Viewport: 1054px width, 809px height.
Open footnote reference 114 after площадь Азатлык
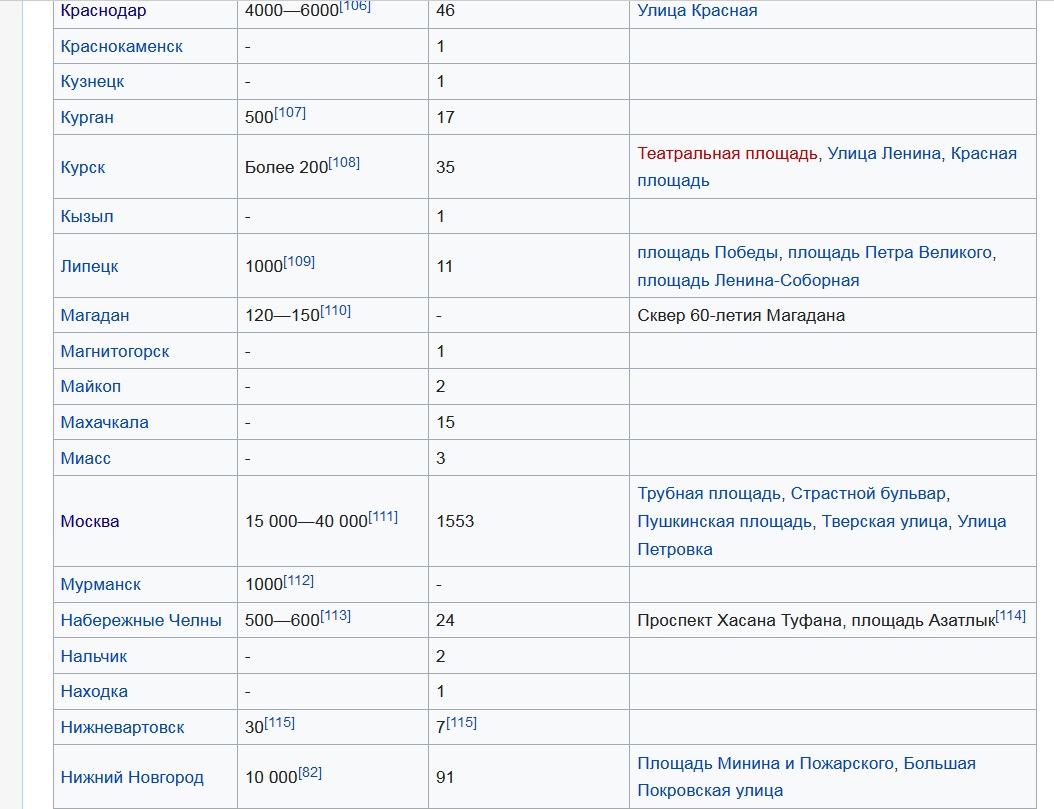coord(1010,615)
